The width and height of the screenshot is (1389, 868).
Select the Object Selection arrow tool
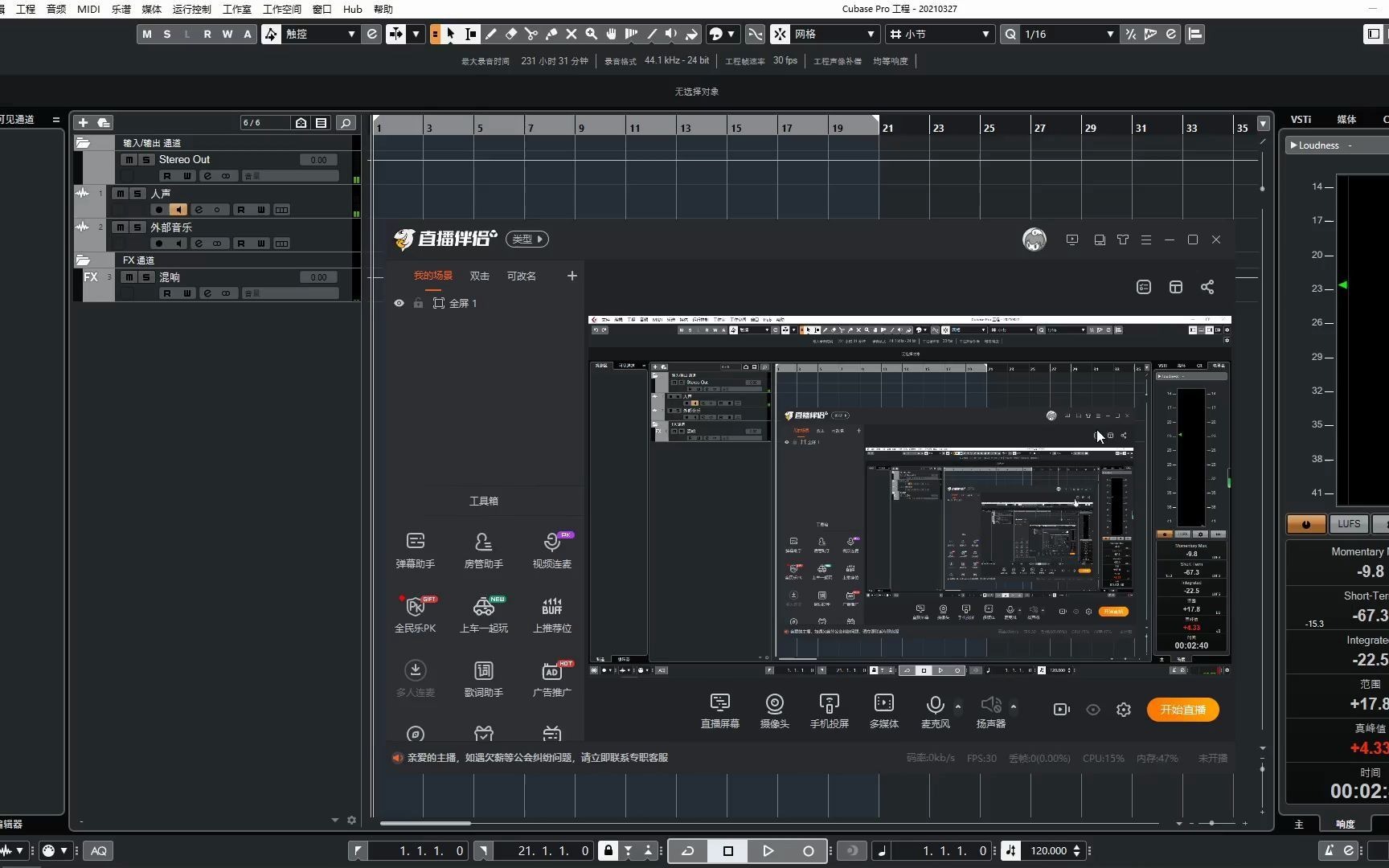(x=451, y=34)
